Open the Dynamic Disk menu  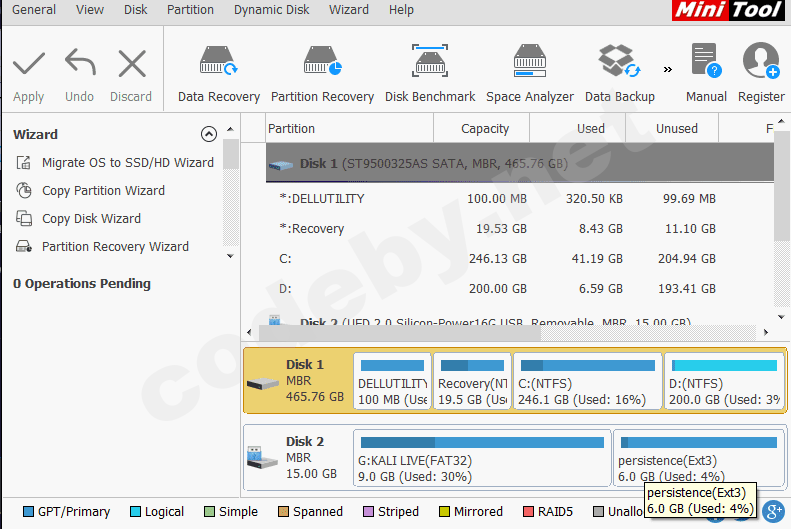tap(271, 10)
